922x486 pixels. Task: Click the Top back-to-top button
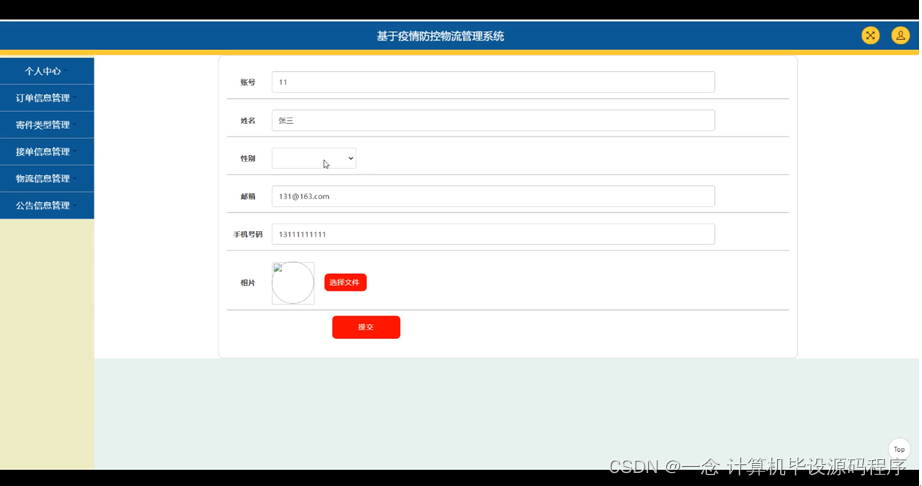tap(899, 450)
